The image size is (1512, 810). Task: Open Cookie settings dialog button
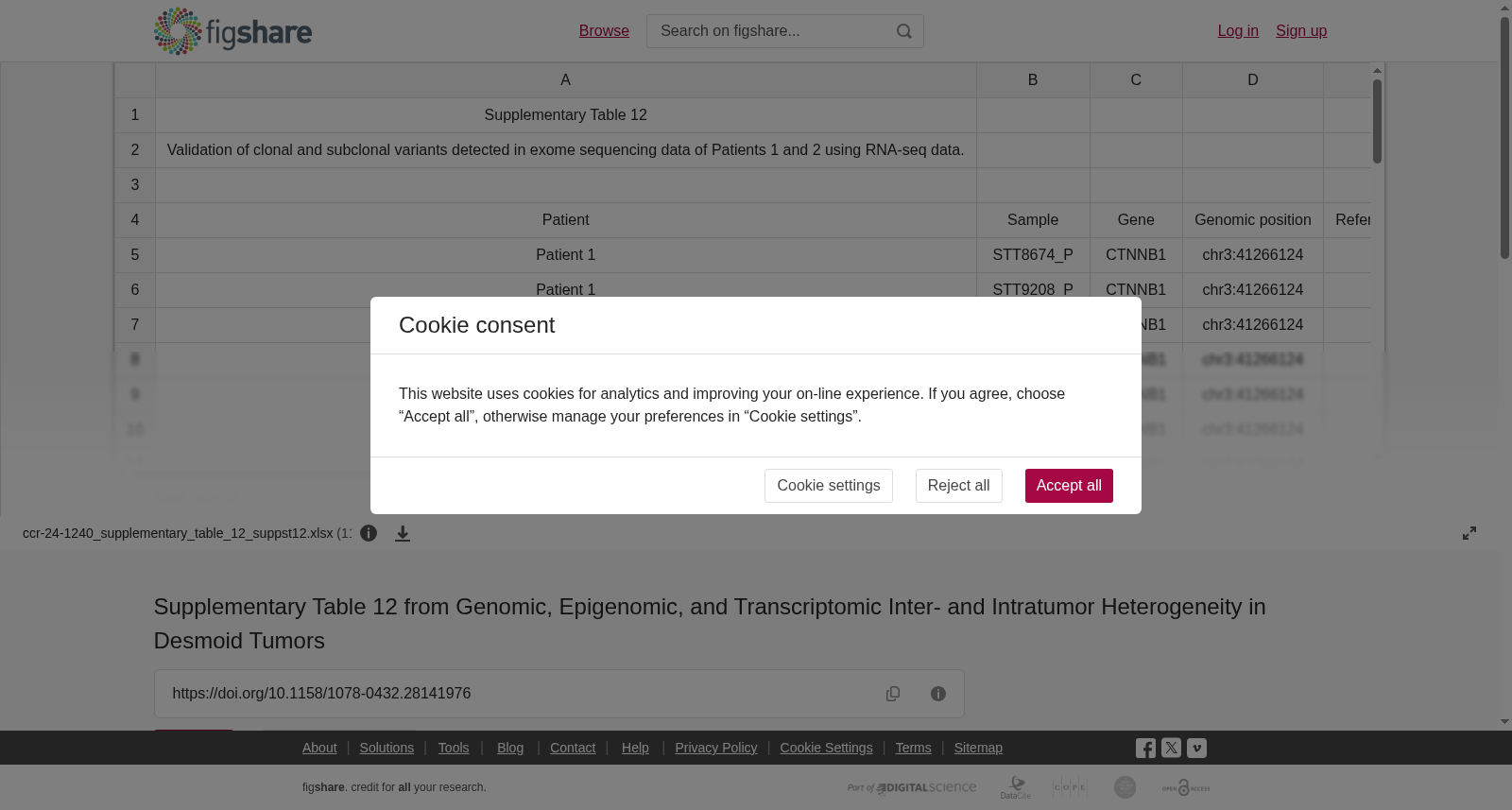(829, 486)
